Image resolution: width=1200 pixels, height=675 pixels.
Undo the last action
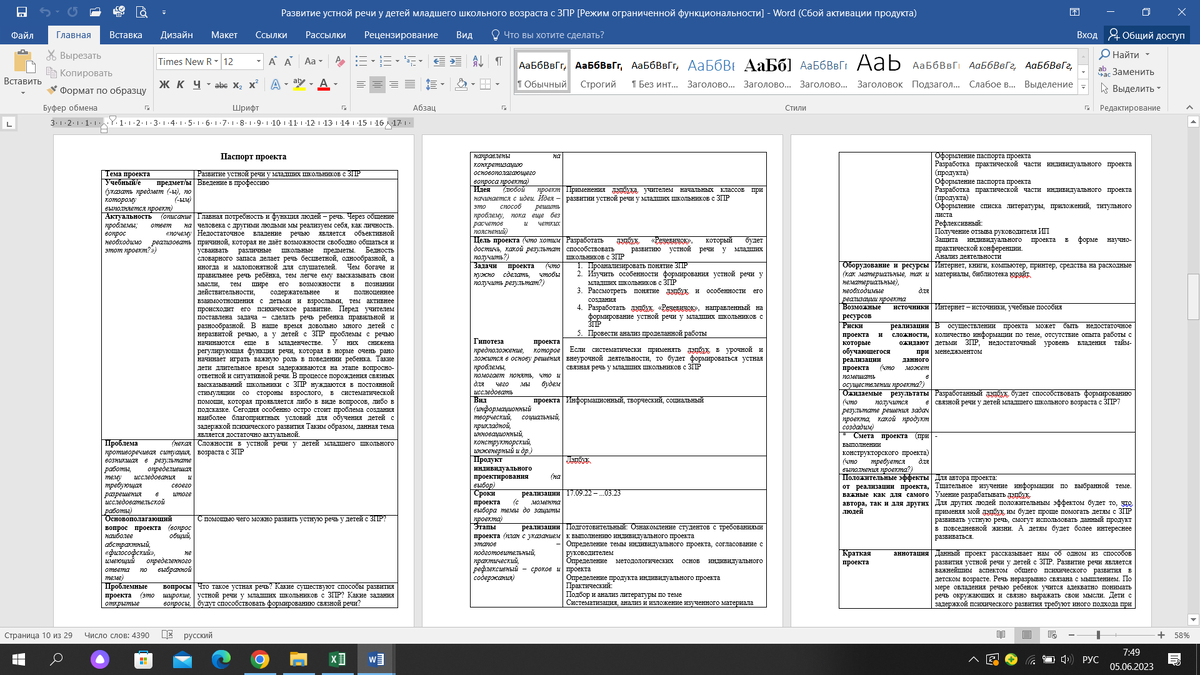(x=47, y=12)
